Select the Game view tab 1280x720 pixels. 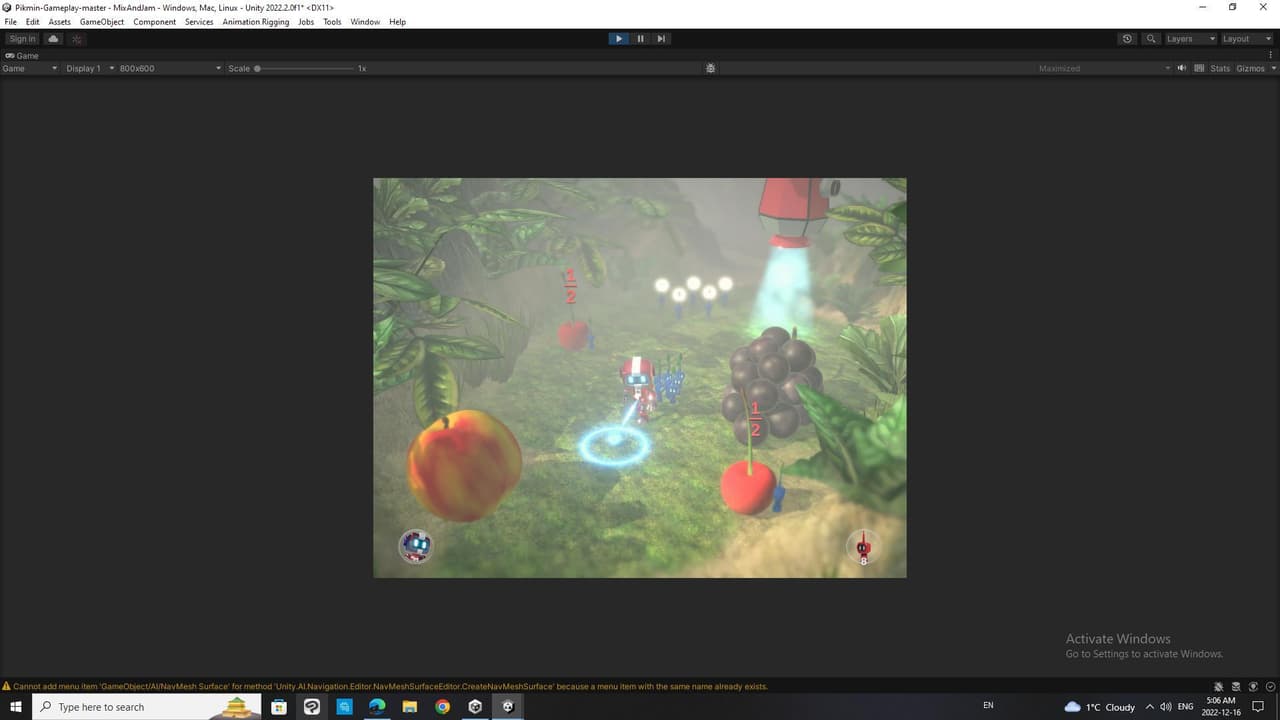(x=22, y=56)
